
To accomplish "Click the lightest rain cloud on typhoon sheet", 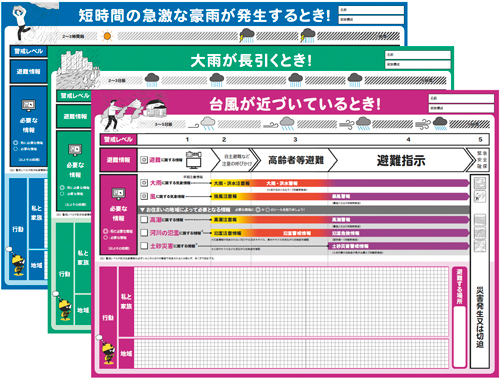I will click(208, 123).
